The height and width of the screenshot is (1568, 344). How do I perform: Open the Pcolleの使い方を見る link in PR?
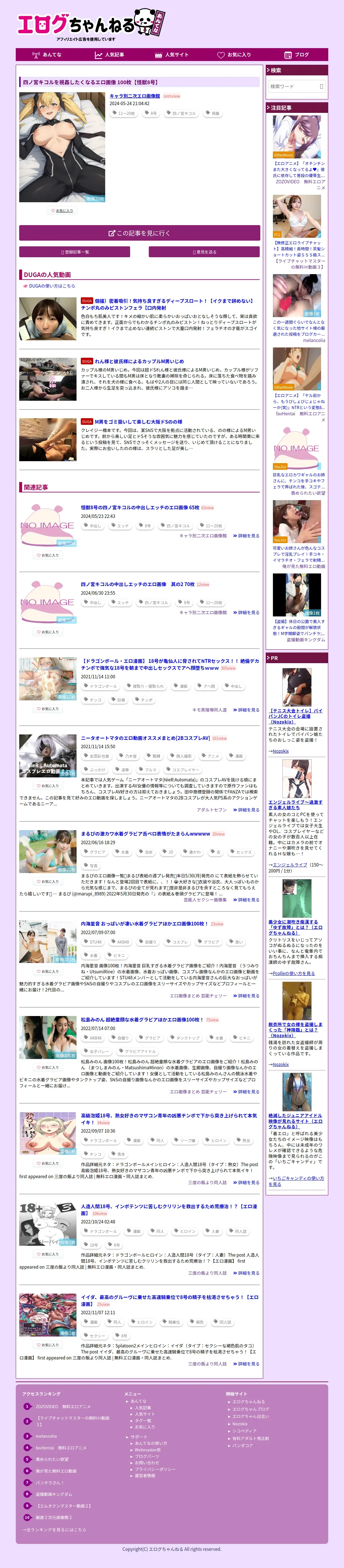(294, 973)
